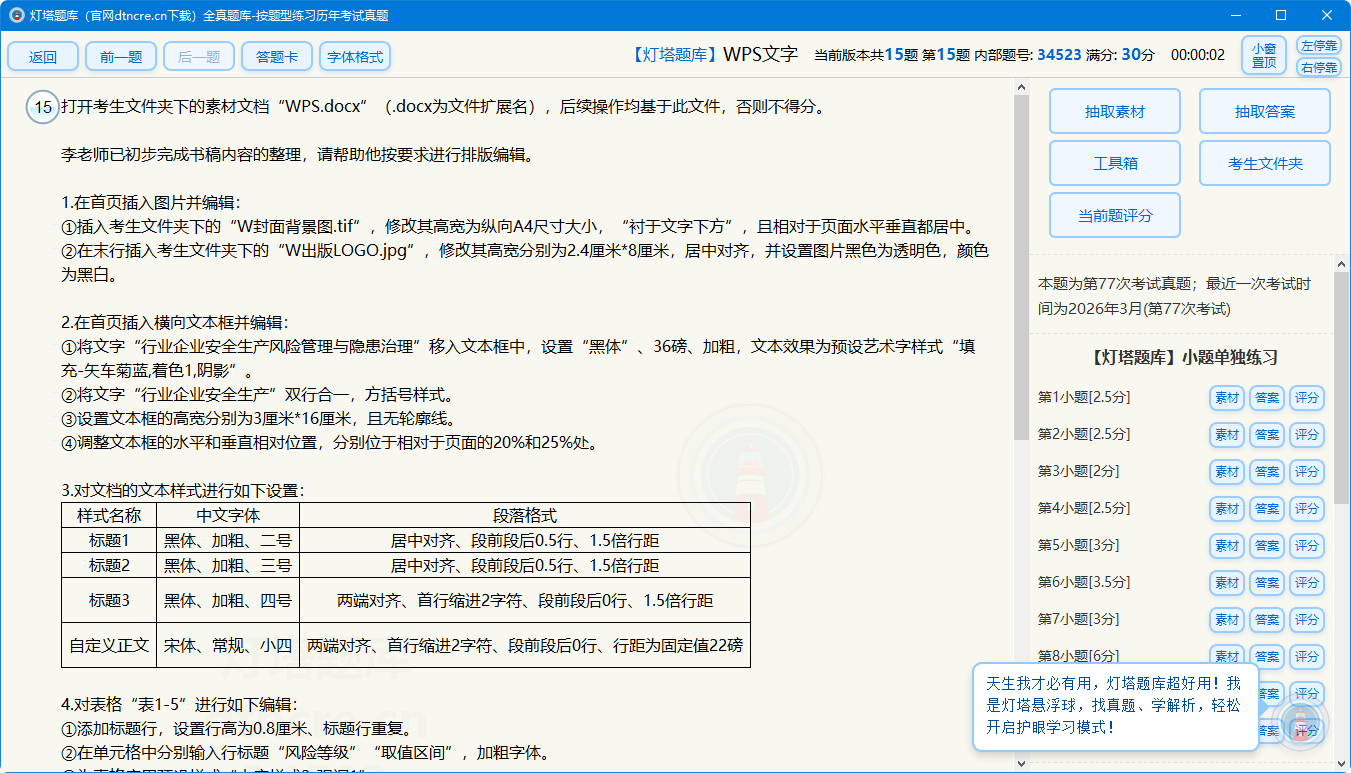Click the right panel scrollbar thumb
The image size is (1351, 773).
(x=1341, y=386)
